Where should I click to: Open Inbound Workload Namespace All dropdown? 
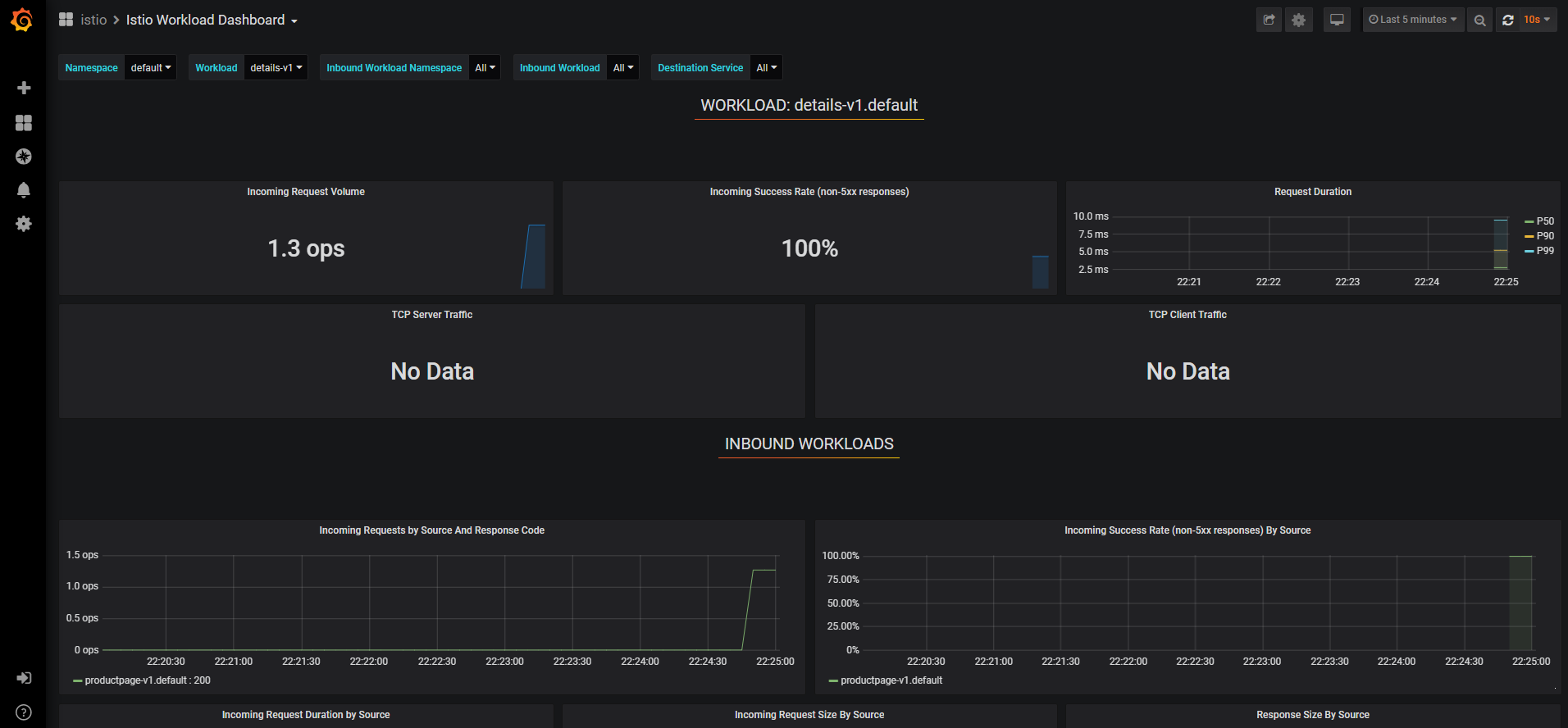click(x=485, y=68)
